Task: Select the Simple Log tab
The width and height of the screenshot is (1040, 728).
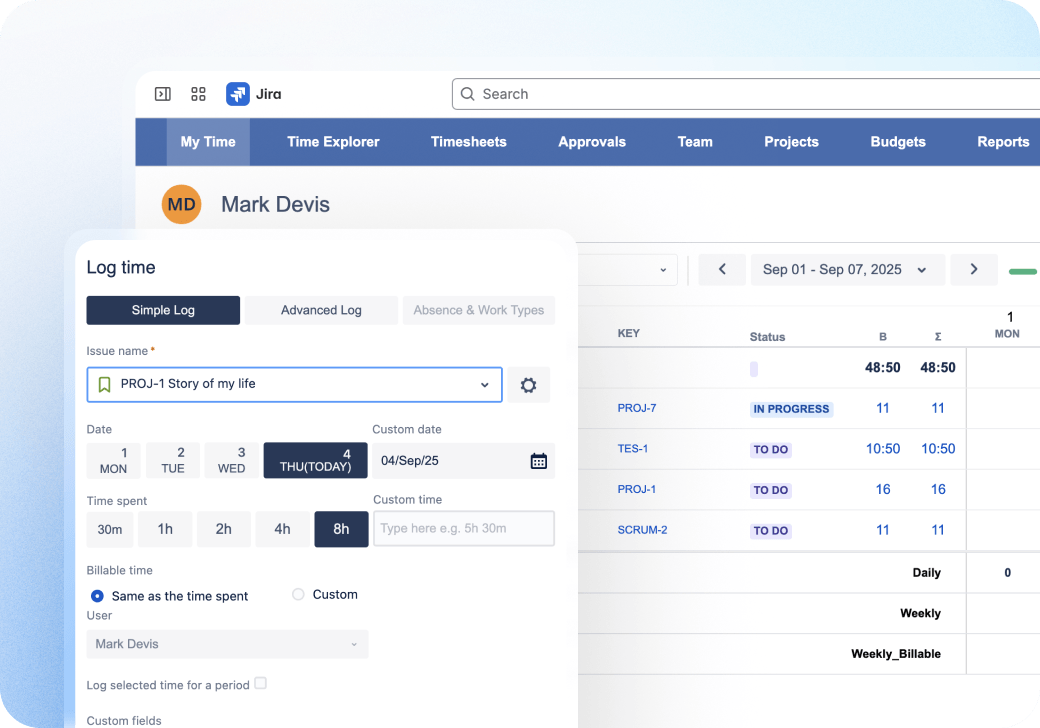Action: pos(163,310)
